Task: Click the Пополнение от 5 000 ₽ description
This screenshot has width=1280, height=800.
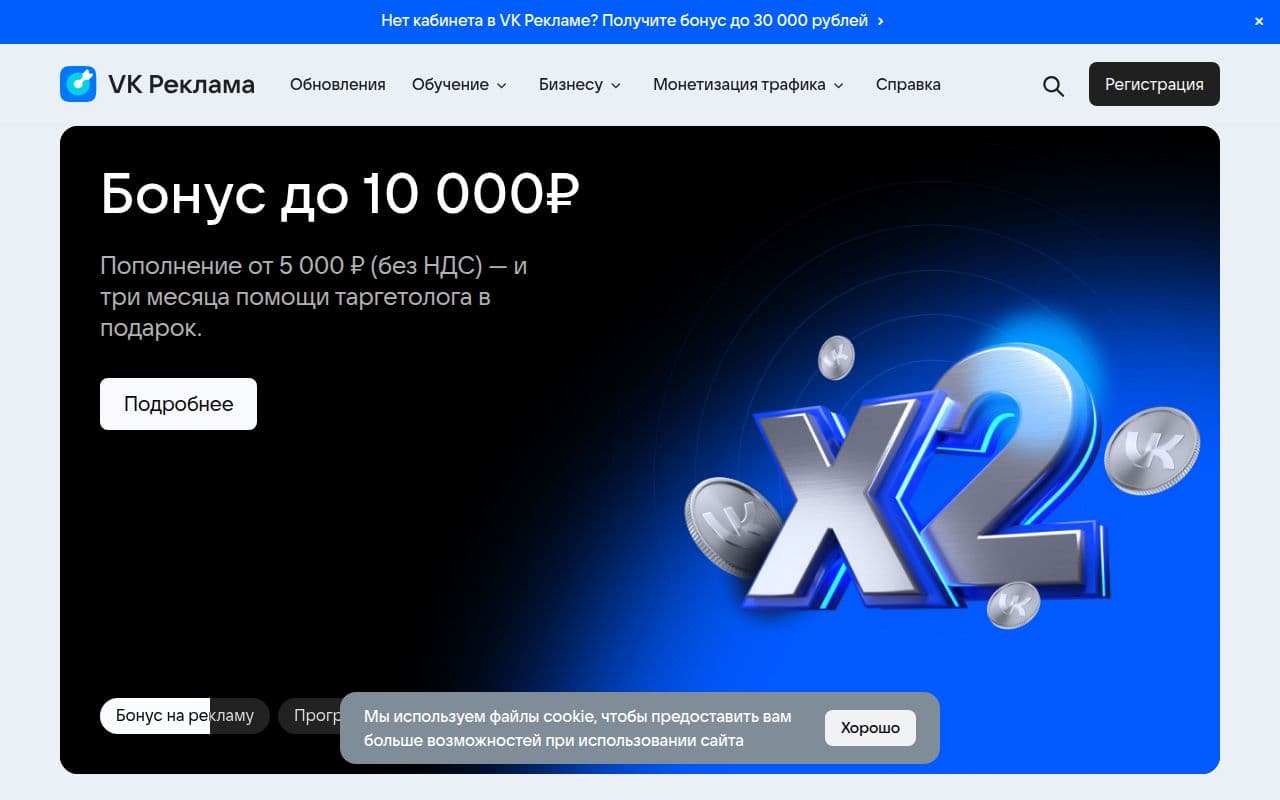Action: pyautogui.click(x=314, y=297)
